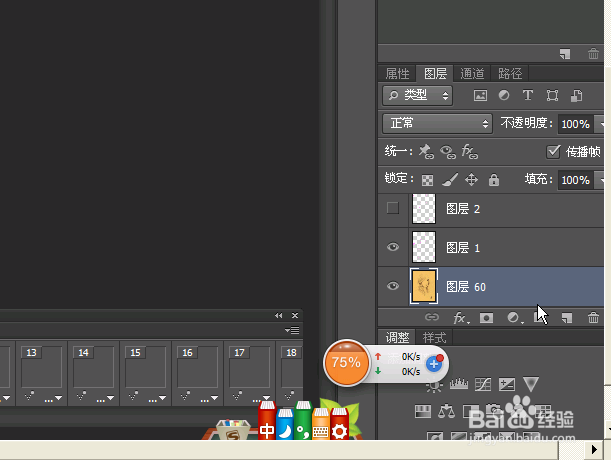Switch to the 图层 tab
Image resolution: width=611 pixels, height=460 pixels.
click(435, 74)
